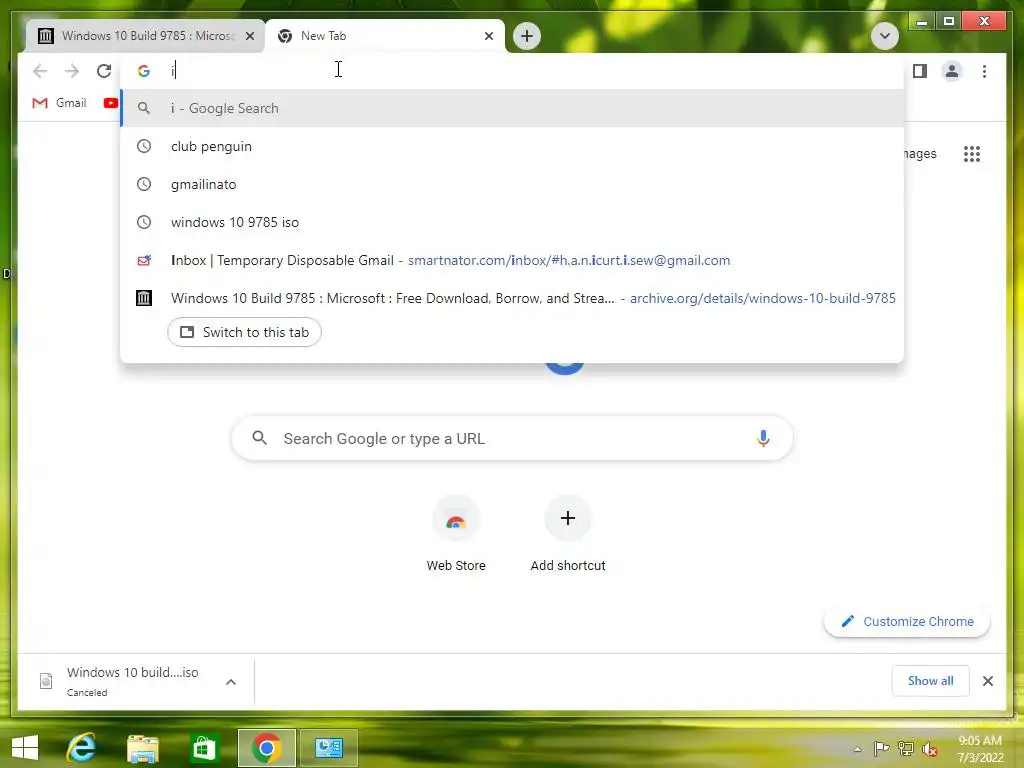The width and height of the screenshot is (1024, 768).
Task: Open the tab search dropdown arrow
Action: pyautogui.click(x=885, y=36)
